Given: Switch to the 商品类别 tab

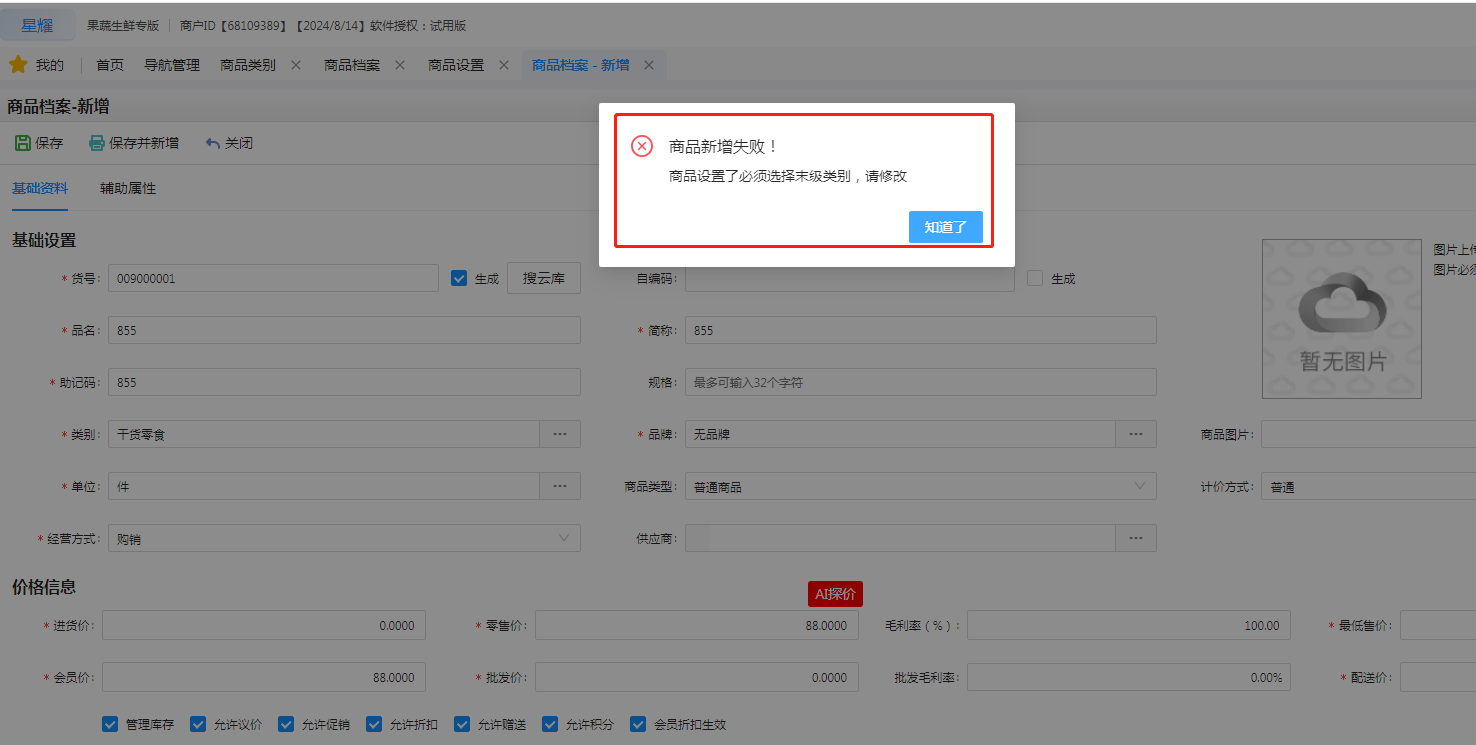Looking at the screenshot, I should click(248, 65).
